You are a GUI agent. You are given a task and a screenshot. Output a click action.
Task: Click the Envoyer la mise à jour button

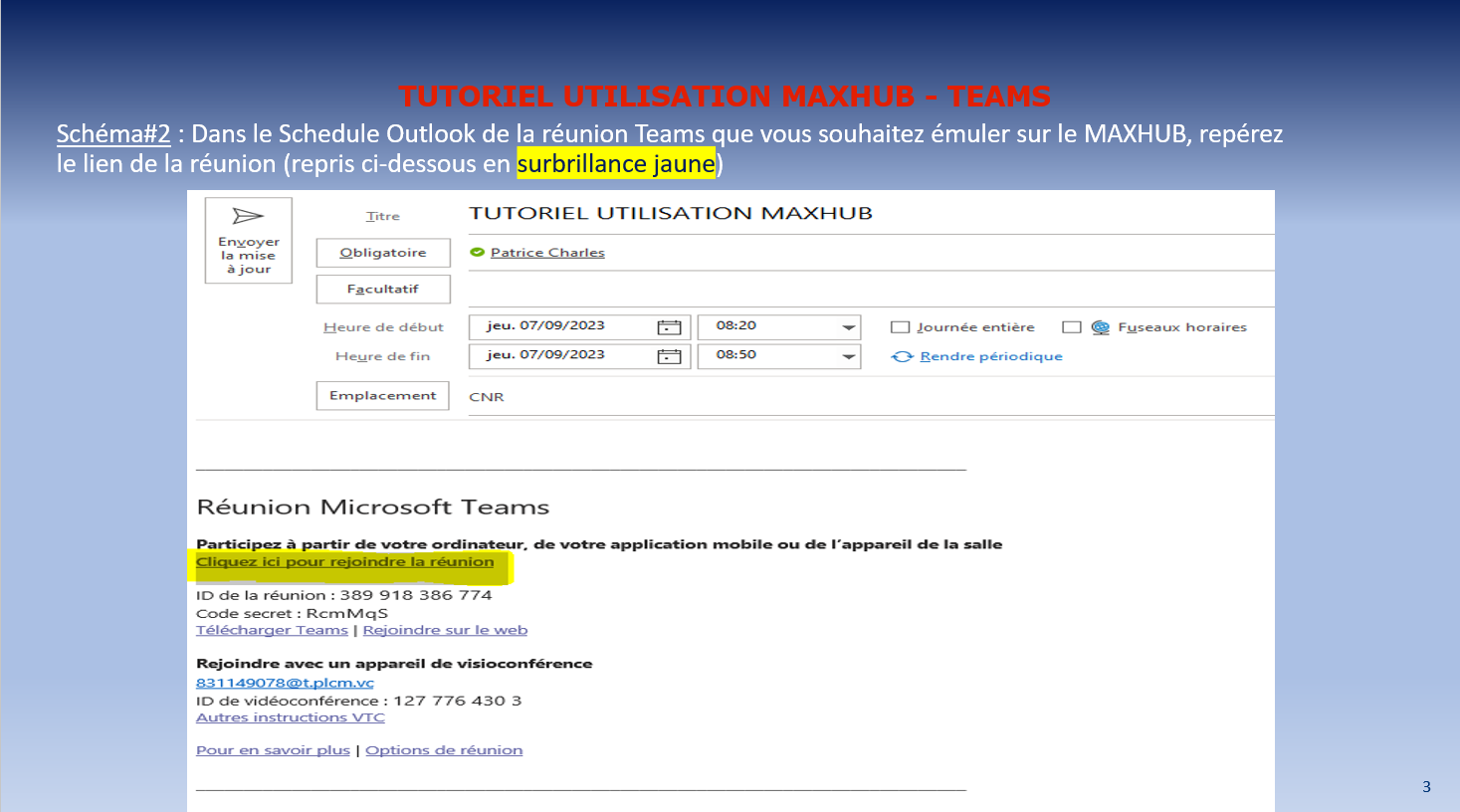pyautogui.click(x=249, y=241)
